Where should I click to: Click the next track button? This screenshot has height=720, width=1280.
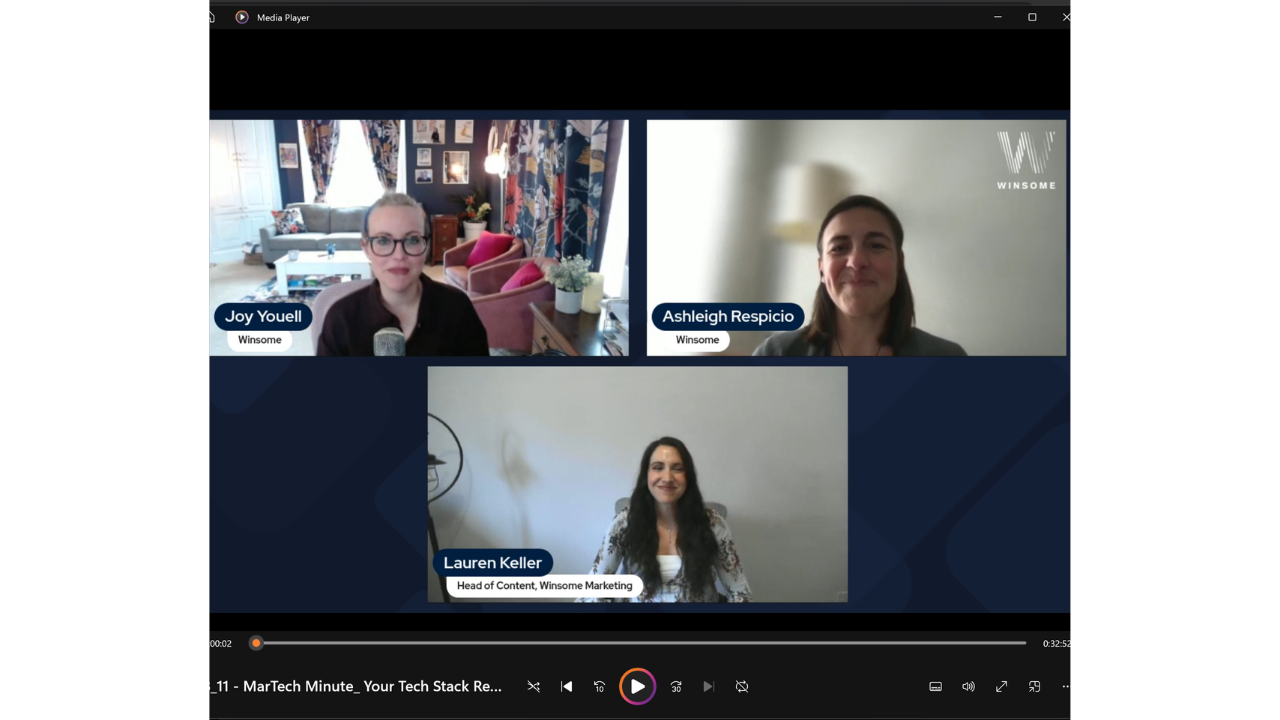[708, 687]
